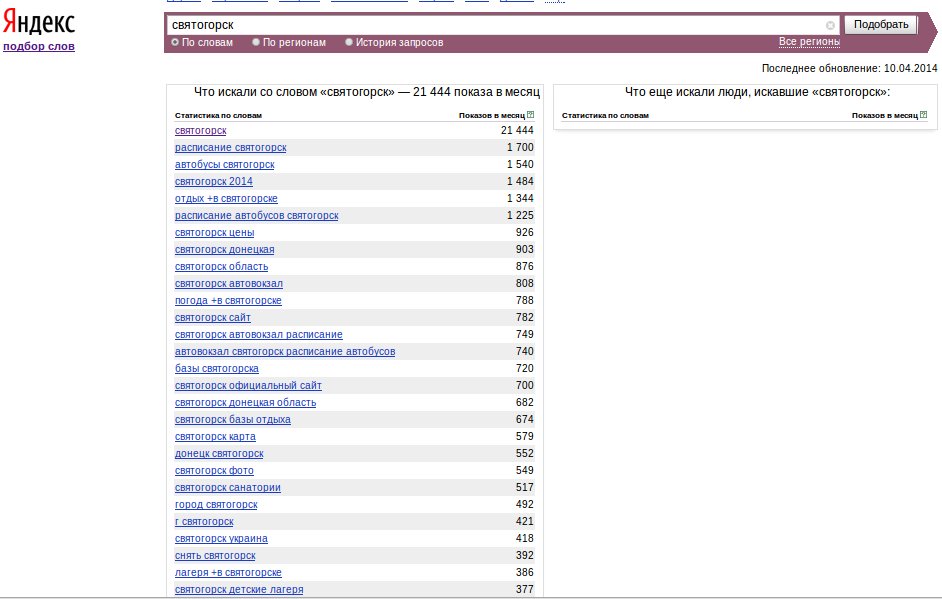Image resolution: width=942 pixels, height=599 pixels.
Task: Open the 'отдых +в святогорске' link
Action: (x=226, y=198)
